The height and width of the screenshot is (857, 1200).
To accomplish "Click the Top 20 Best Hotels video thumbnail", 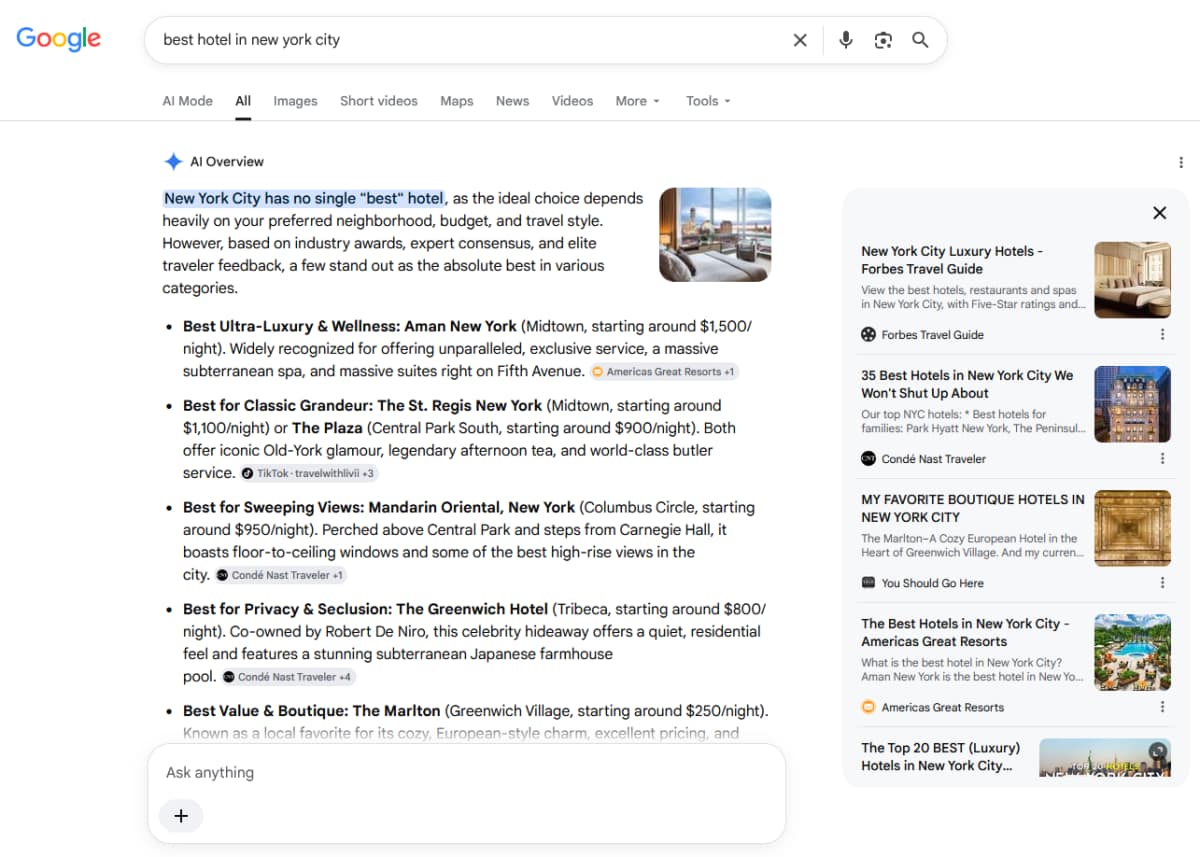I will [1105, 757].
